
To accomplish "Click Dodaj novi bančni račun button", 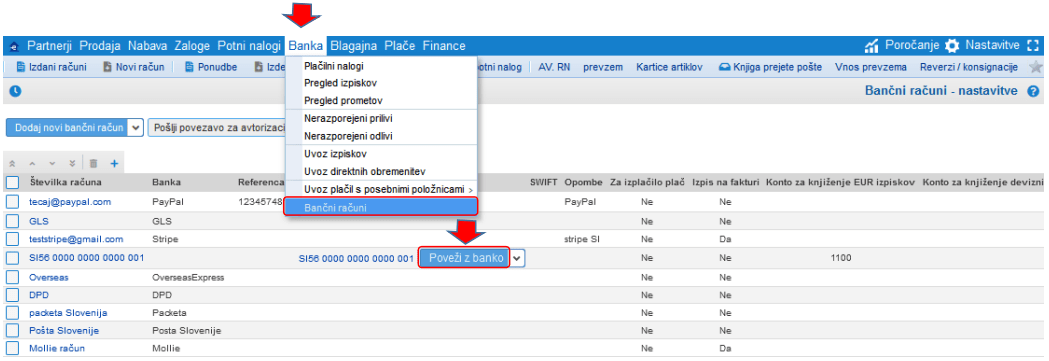I will pyautogui.click(x=68, y=128).
